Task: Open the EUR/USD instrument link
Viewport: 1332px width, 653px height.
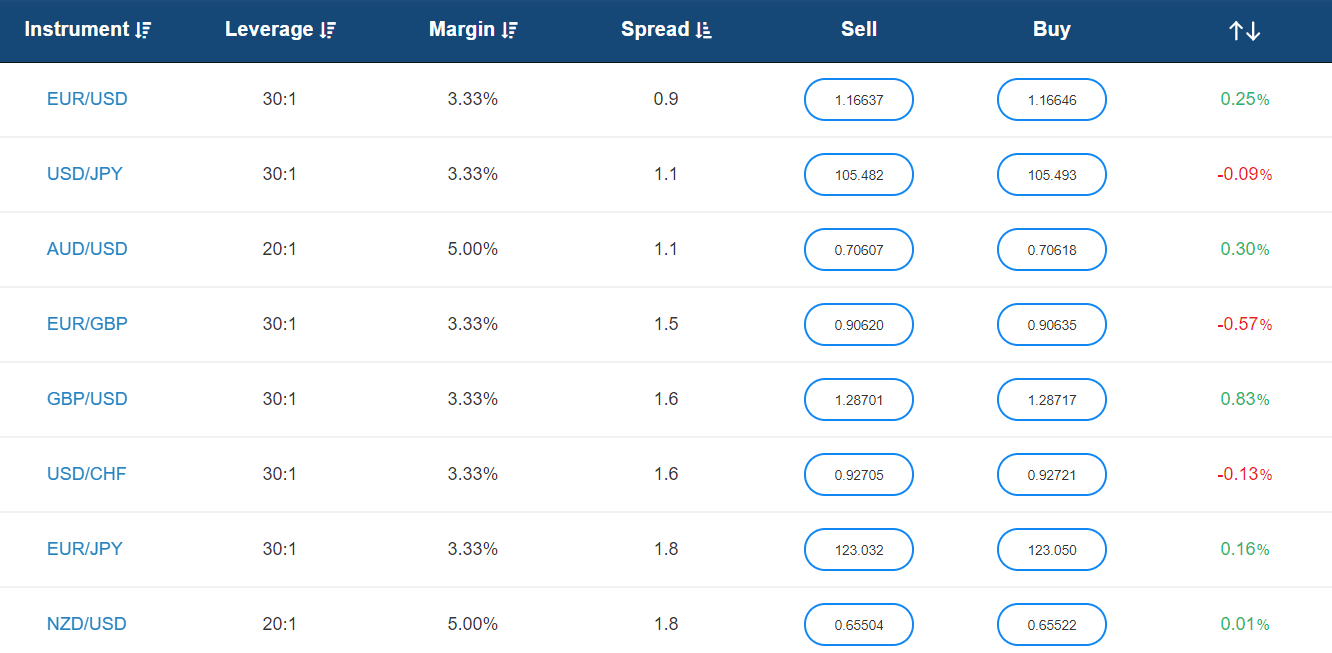Action: click(x=87, y=99)
